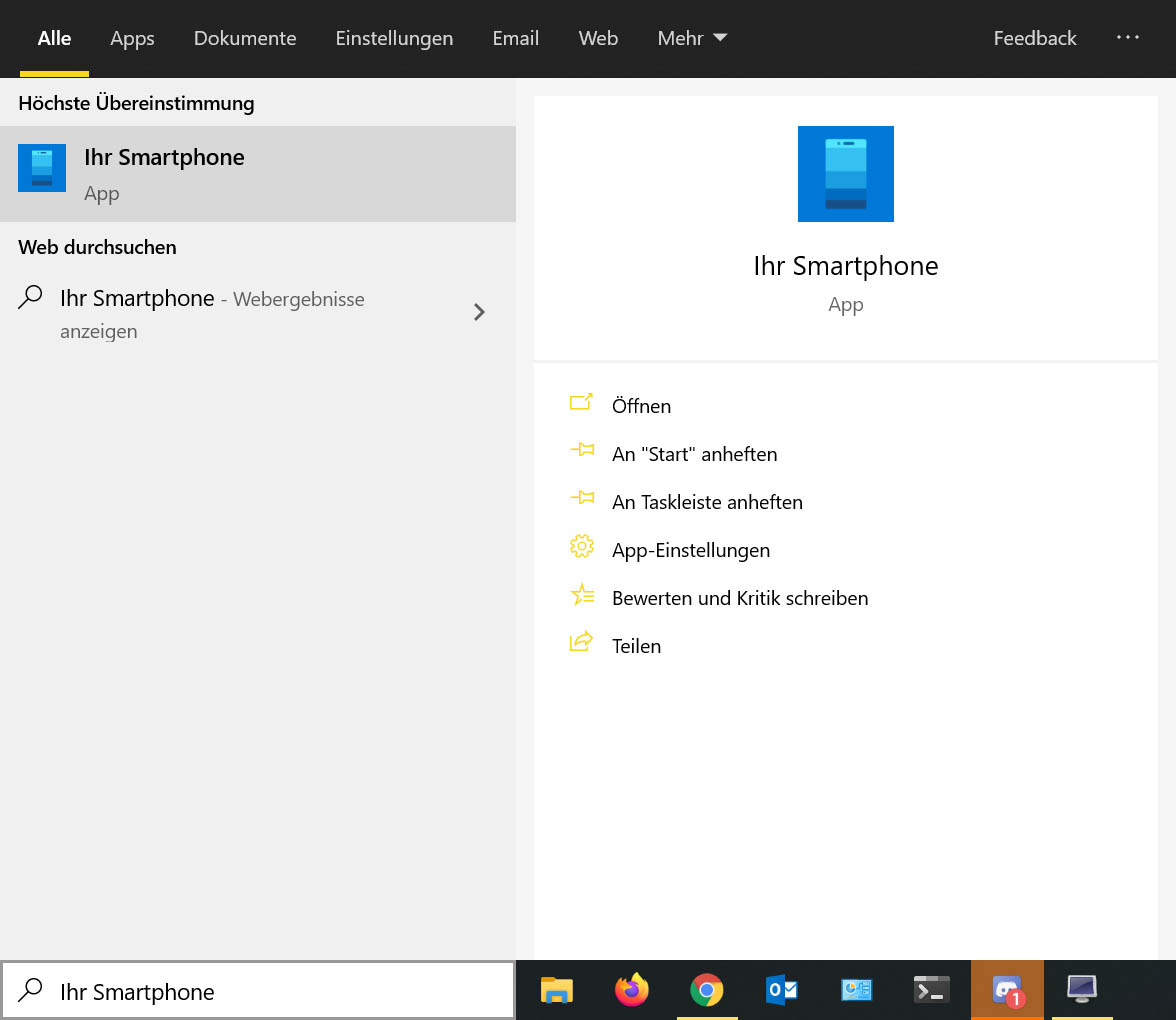The image size is (1176, 1020).
Task: Click the chevron next to Webergebnisse anzeigen
Action: click(x=479, y=312)
